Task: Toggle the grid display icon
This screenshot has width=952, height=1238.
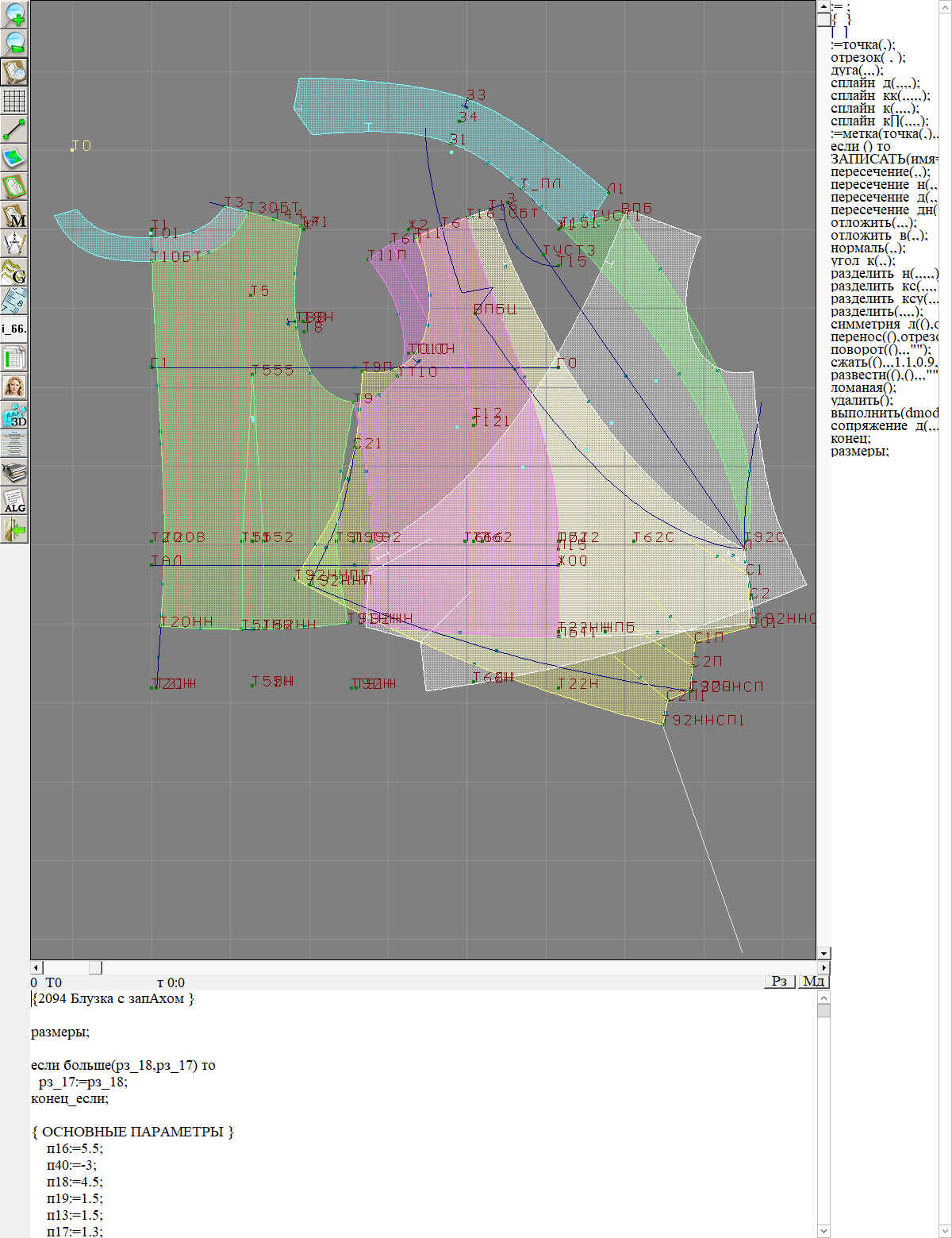Action: 15,101
